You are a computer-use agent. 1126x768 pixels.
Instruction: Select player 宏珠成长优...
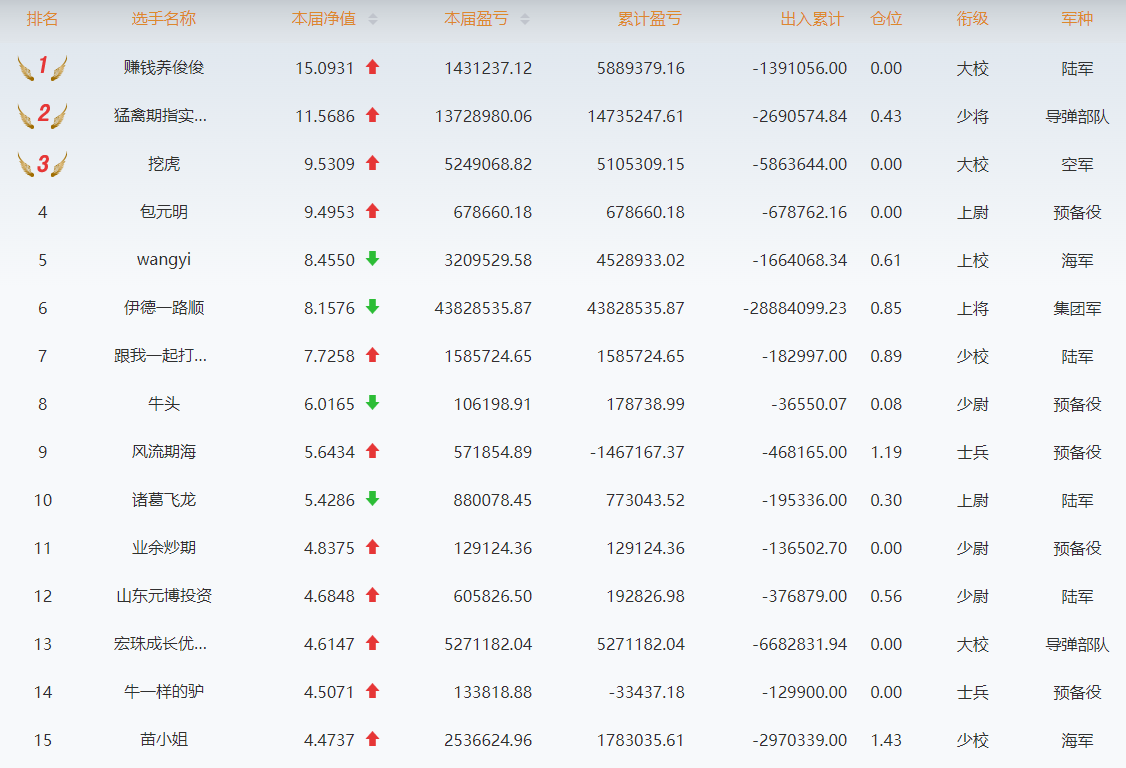160,644
